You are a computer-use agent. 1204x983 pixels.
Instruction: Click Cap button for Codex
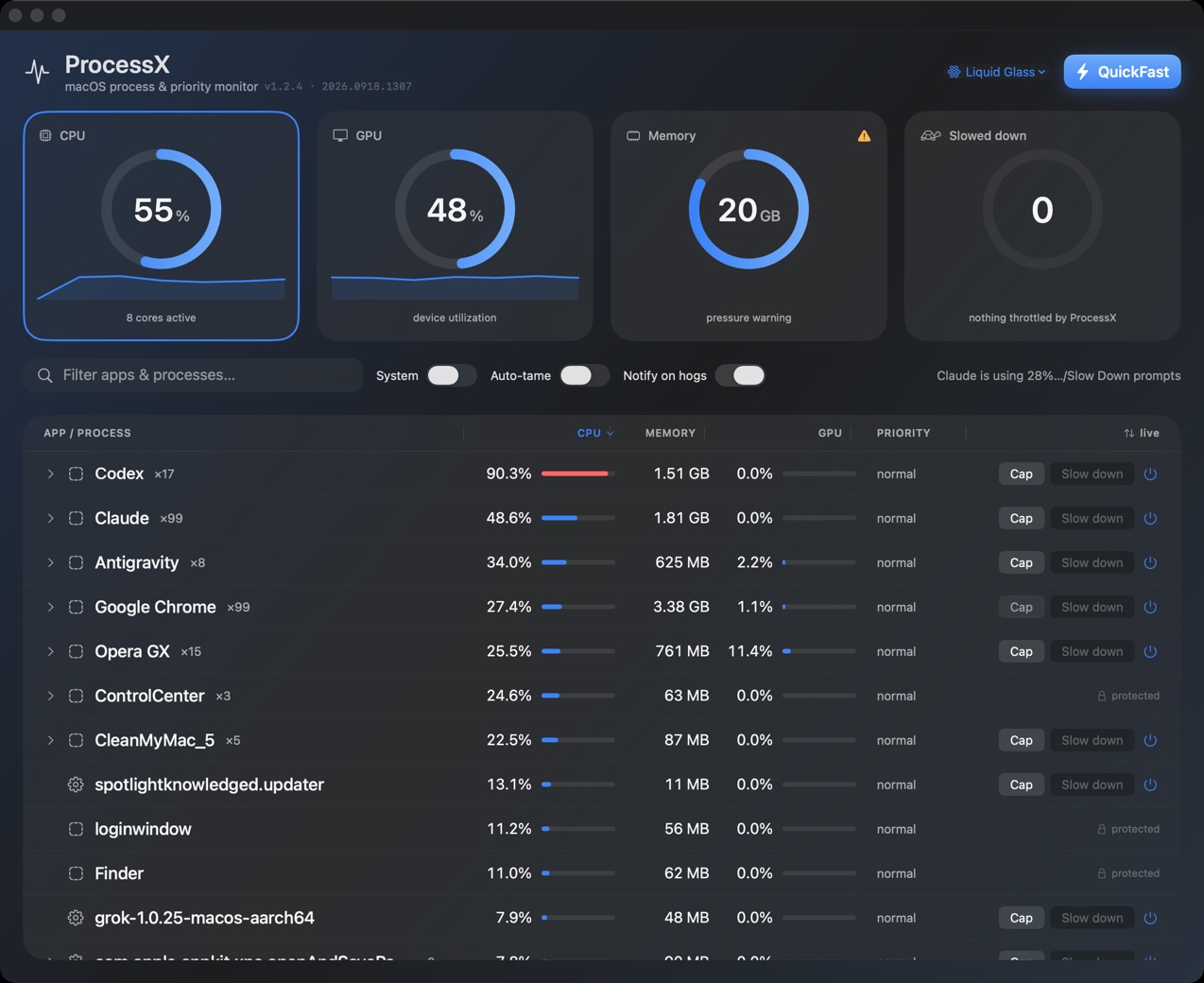pos(1022,474)
